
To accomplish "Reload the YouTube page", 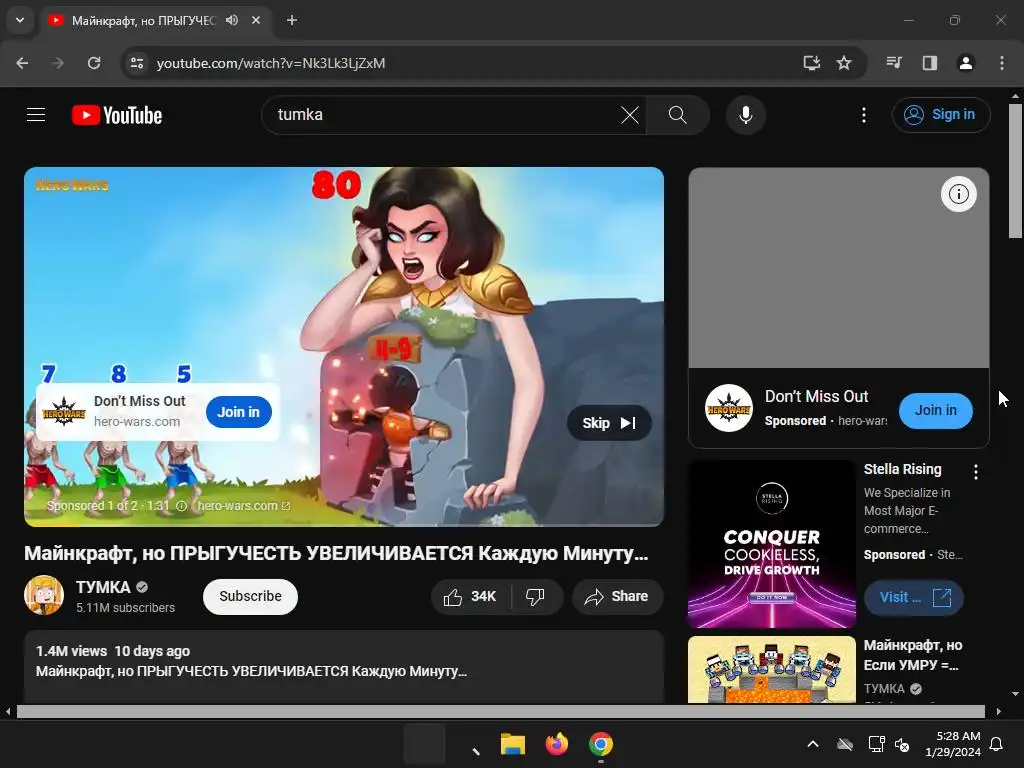I will (94, 63).
